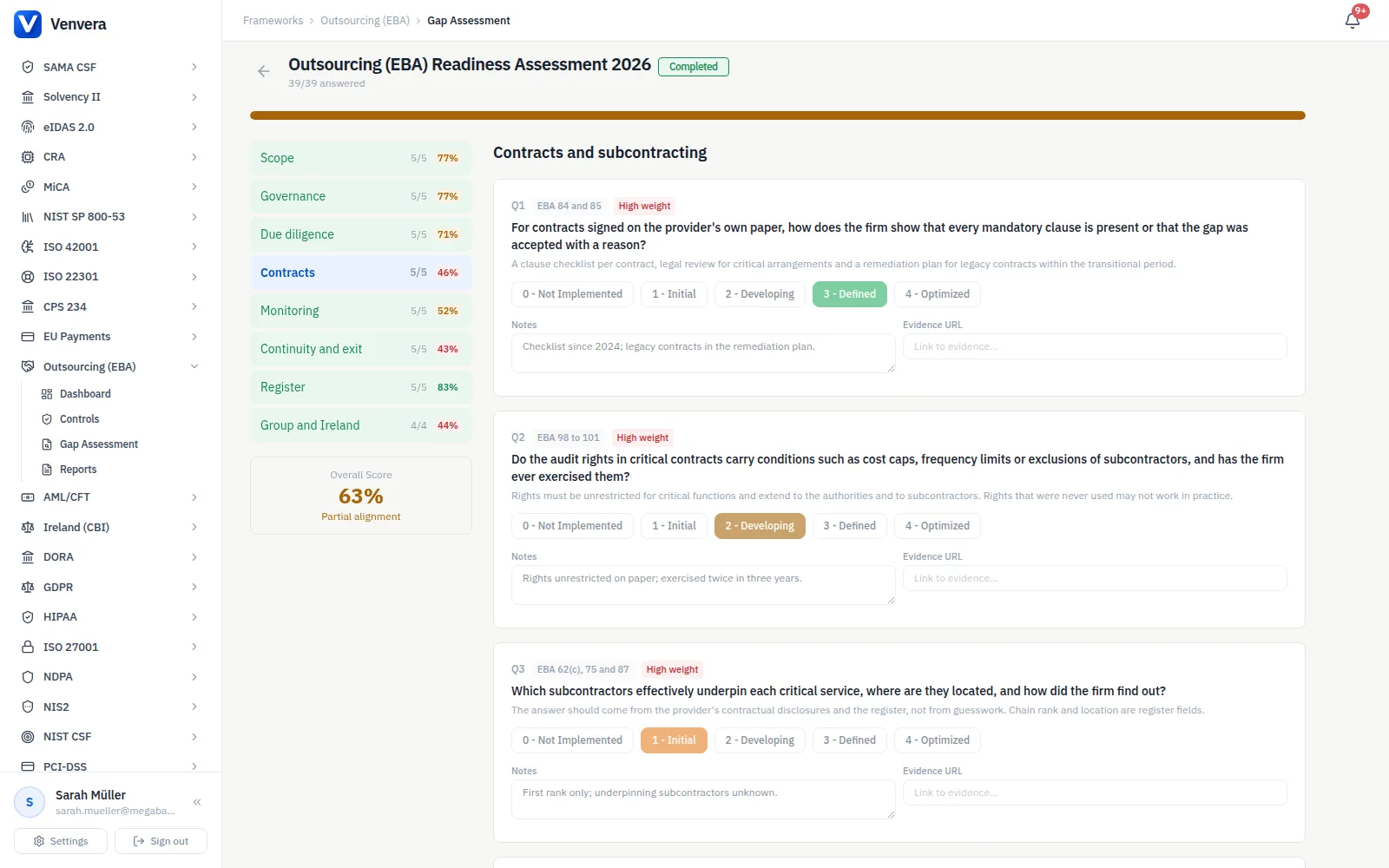The width and height of the screenshot is (1389, 868).
Task: Click the Dashboard grid icon
Action: tap(47, 394)
